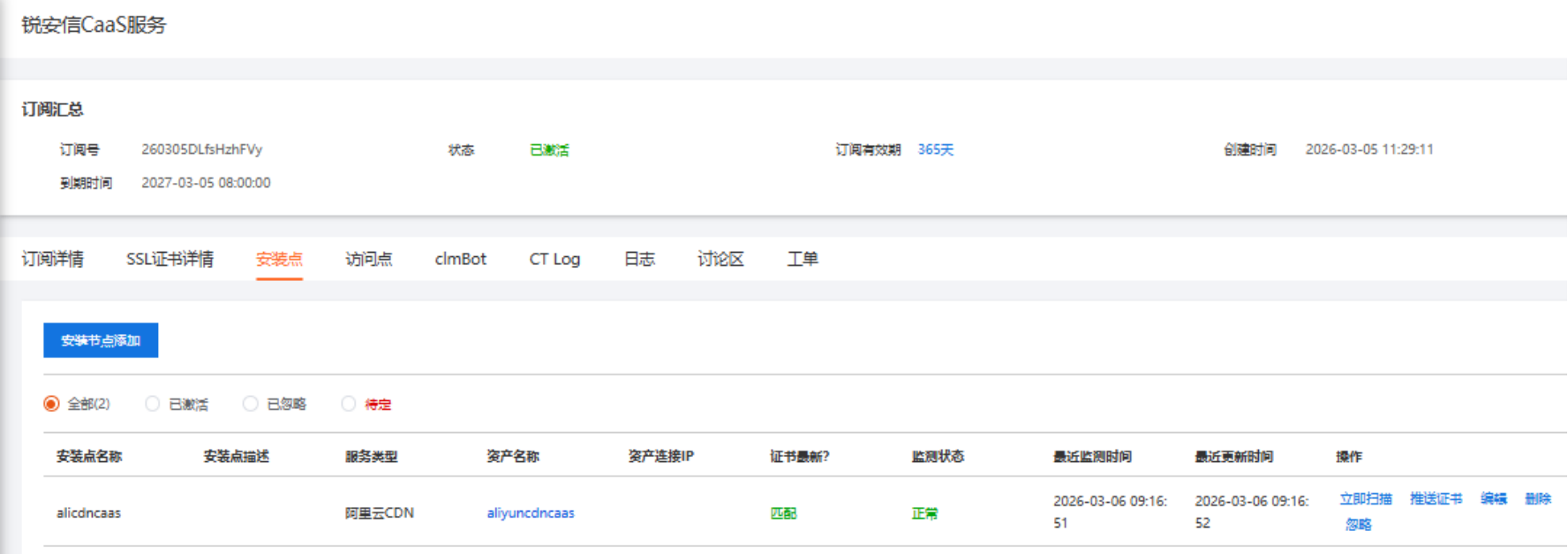Click the expiry time 2027-03-05 08:00:00
This screenshot has width=1568, height=554.
tap(206, 183)
